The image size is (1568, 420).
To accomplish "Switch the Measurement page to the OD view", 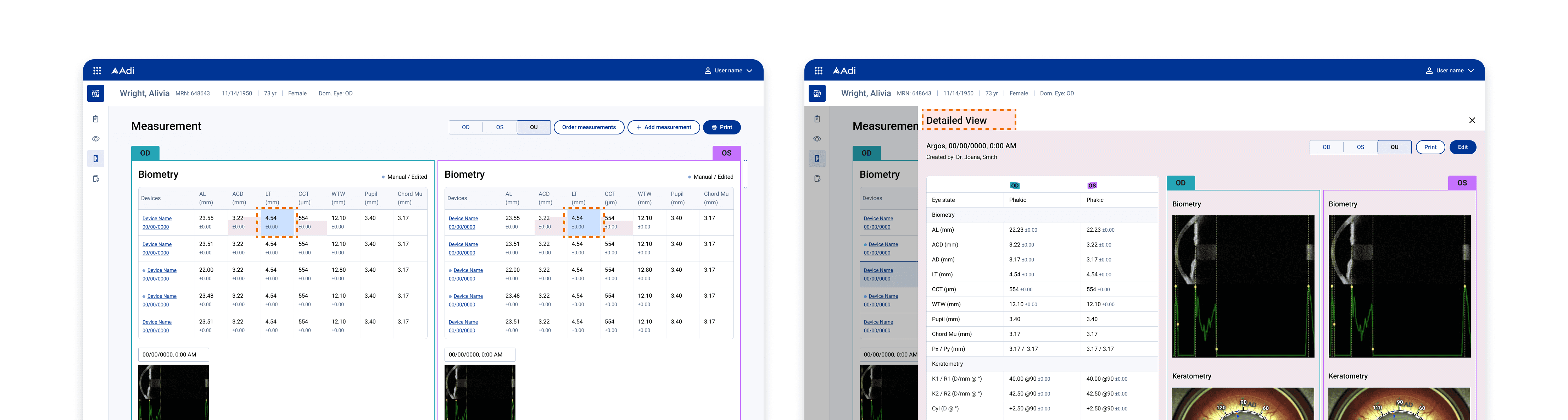I will coord(466,127).
